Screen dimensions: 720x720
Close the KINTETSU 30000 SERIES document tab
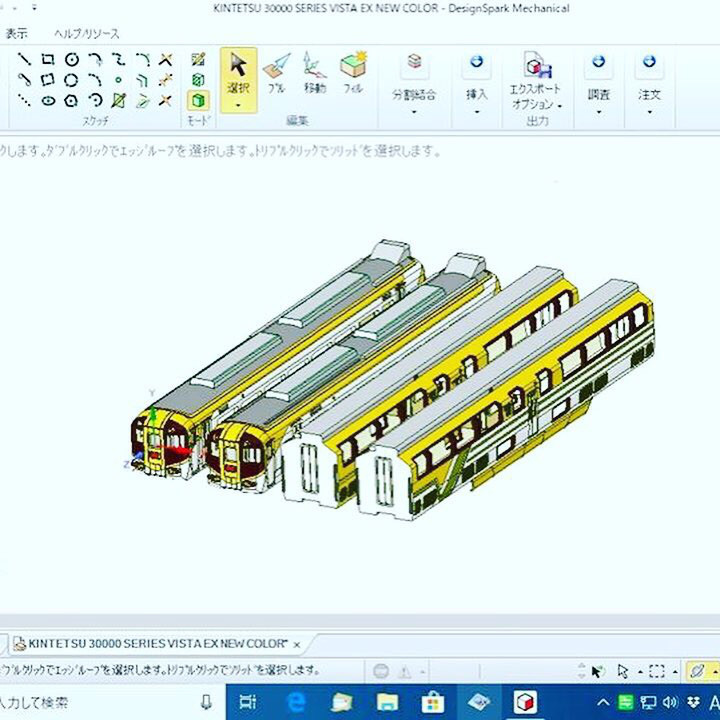(297, 645)
